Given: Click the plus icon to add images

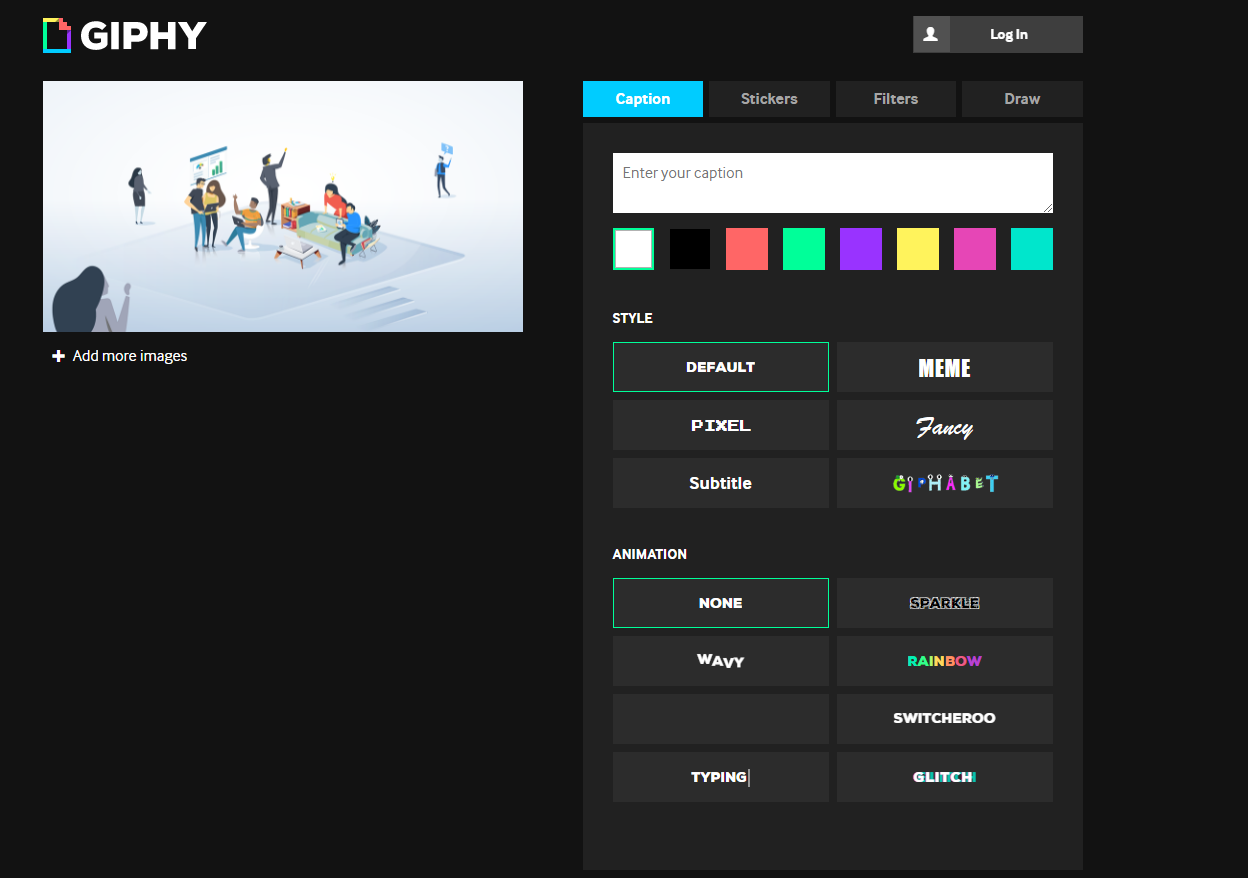Looking at the screenshot, I should point(59,356).
